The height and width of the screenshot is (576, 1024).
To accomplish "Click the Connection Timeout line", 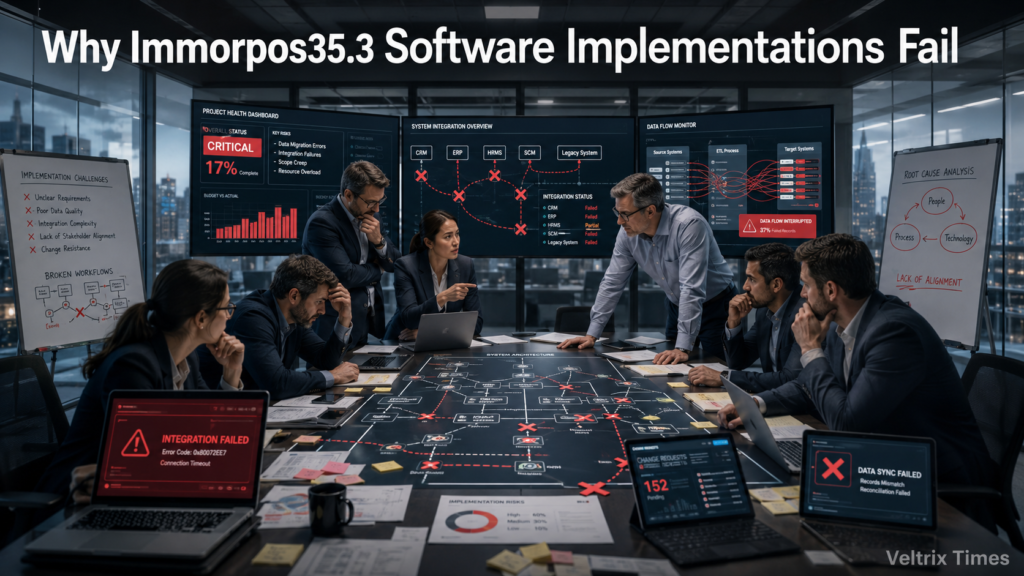I will (185, 463).
